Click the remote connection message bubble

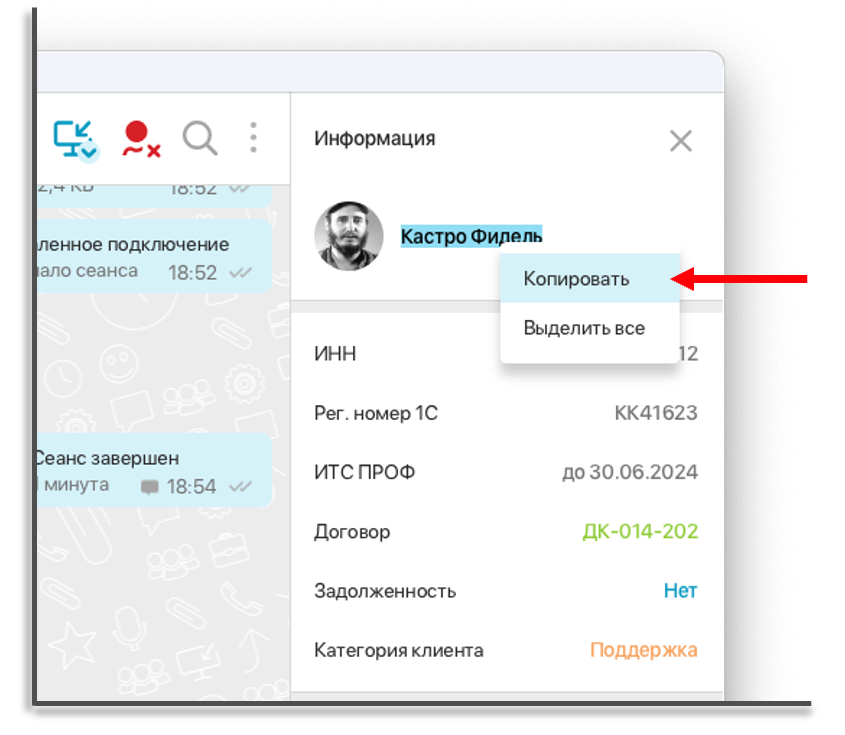click(x=154, y=256)
